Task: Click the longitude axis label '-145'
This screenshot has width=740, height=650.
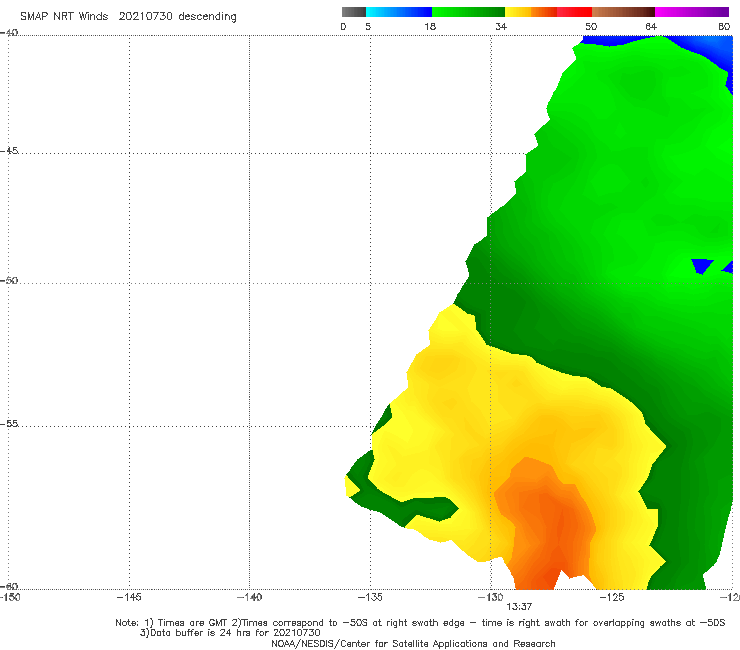Action: 129,597
